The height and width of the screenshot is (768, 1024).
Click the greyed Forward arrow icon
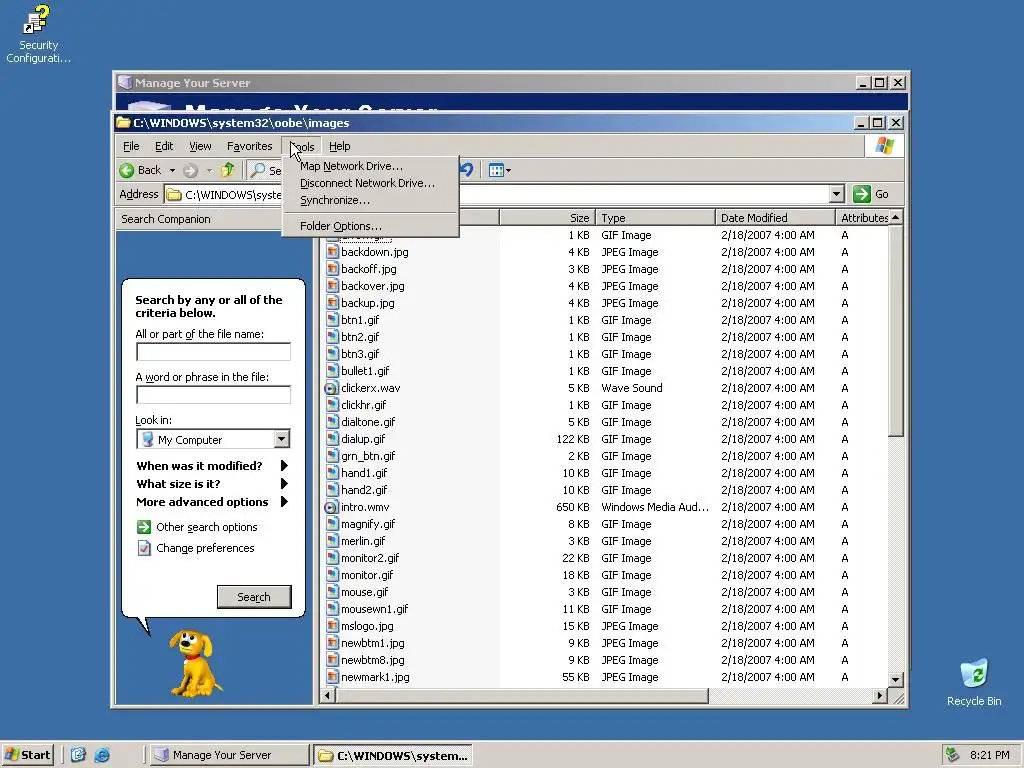click(190, 170)
